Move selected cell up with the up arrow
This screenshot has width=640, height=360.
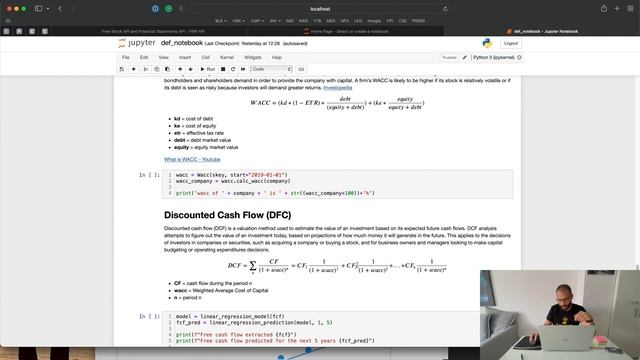pyautogui.click(x=180, y=69)
